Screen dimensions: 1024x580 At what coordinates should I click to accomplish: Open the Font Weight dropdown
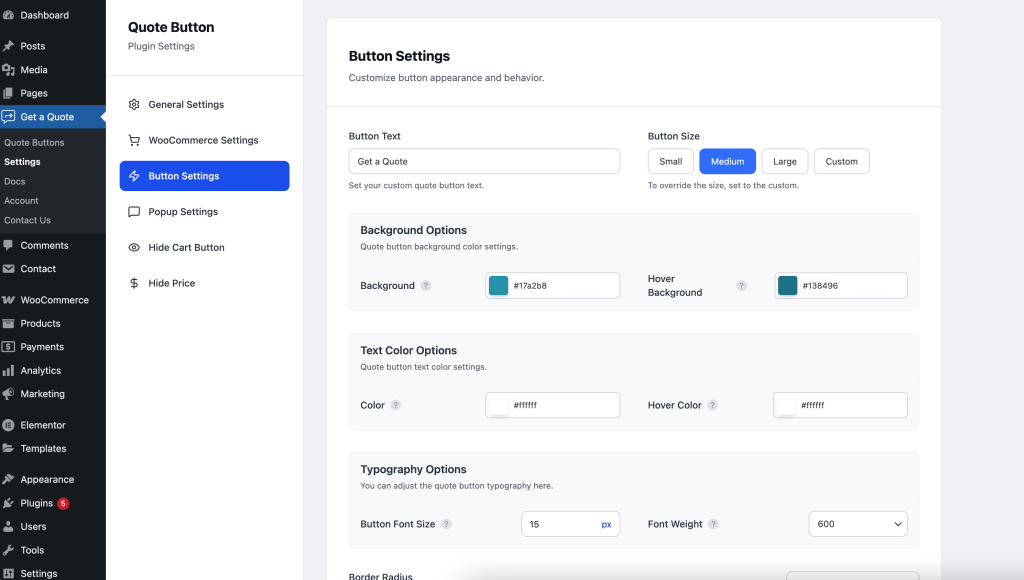click(x=857, y=524)
